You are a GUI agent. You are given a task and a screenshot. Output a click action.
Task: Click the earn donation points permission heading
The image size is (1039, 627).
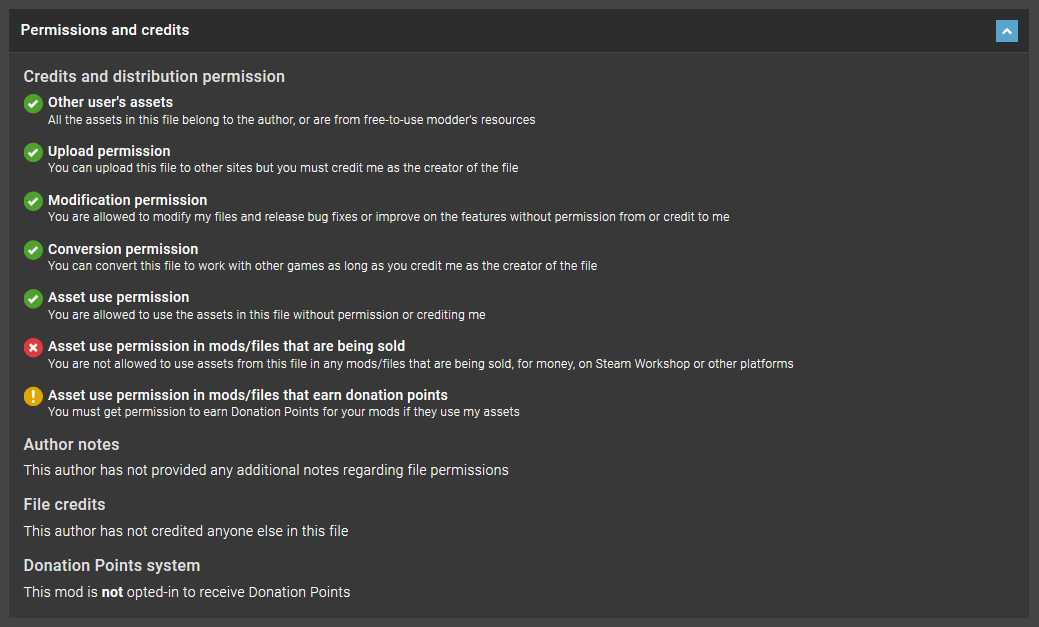(247, 395)
